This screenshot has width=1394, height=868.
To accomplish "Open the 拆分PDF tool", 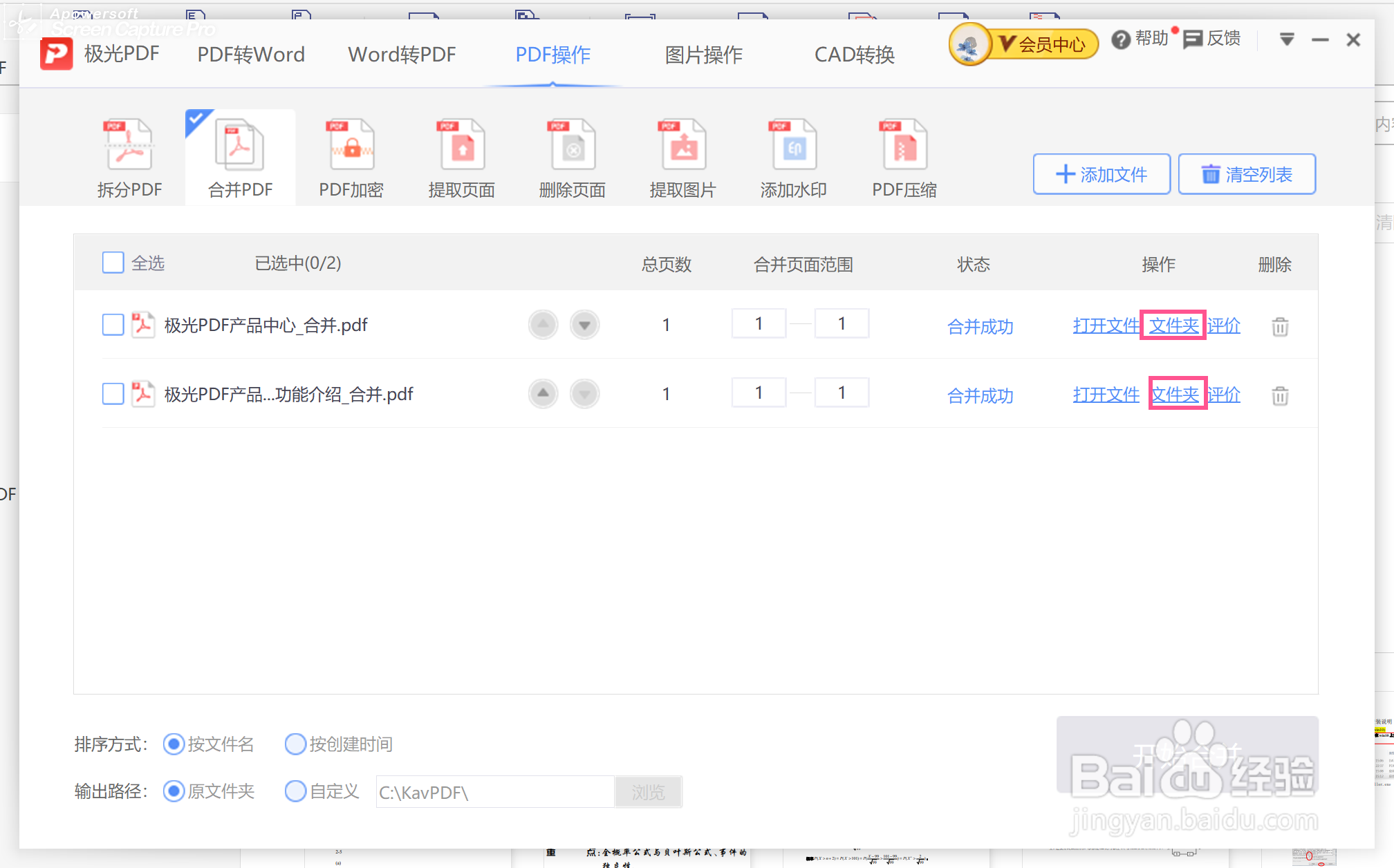I will [x=129, y=158].
